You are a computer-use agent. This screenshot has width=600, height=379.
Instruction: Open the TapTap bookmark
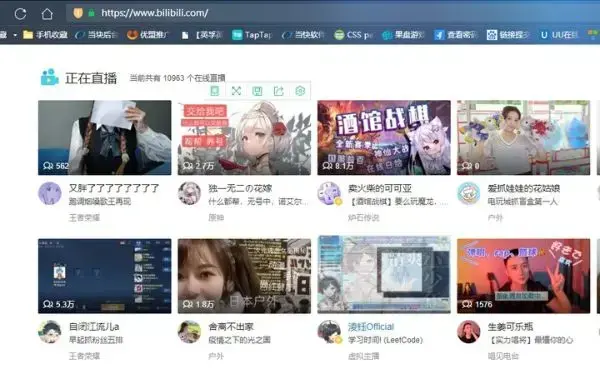click(x=252, y=35)
